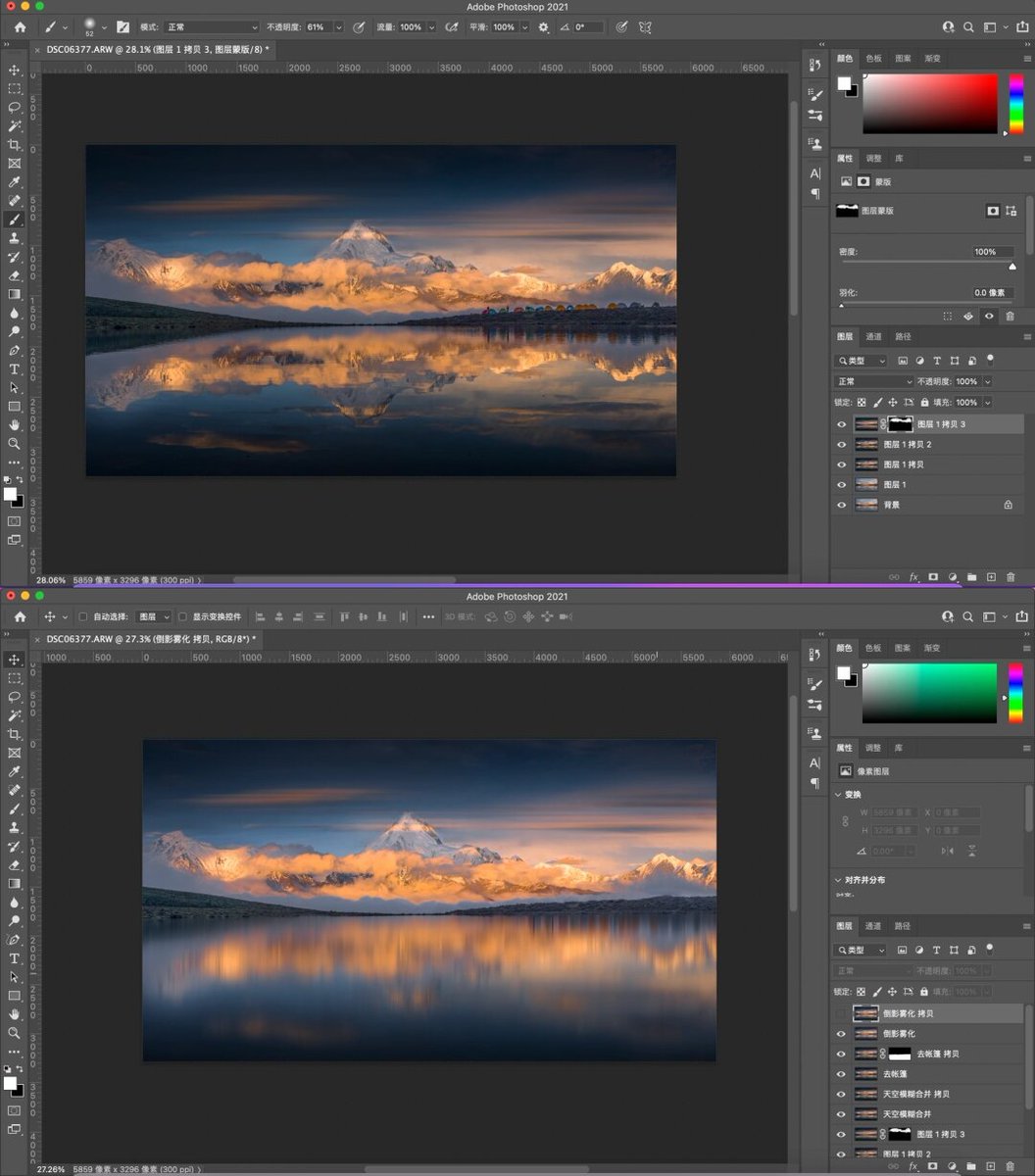The image size is (1035, 1176).
Task: Select the Eraser tool in the 27.3% document window
Action: (x=15, y=865)
